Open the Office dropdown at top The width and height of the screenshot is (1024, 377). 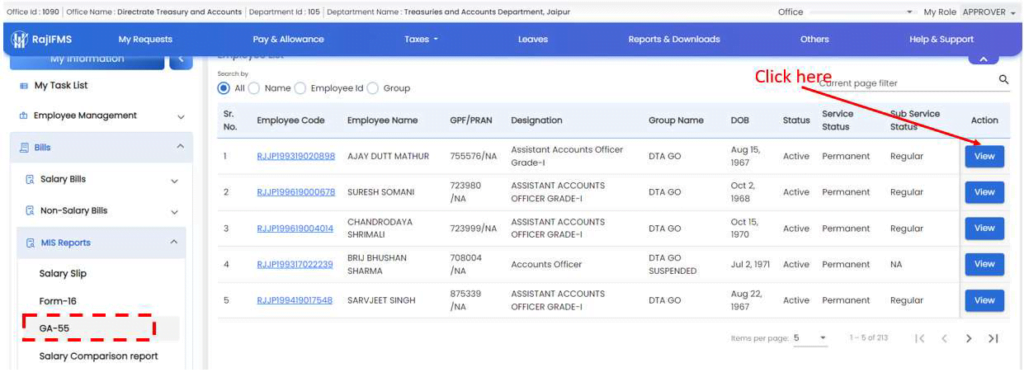861,12
